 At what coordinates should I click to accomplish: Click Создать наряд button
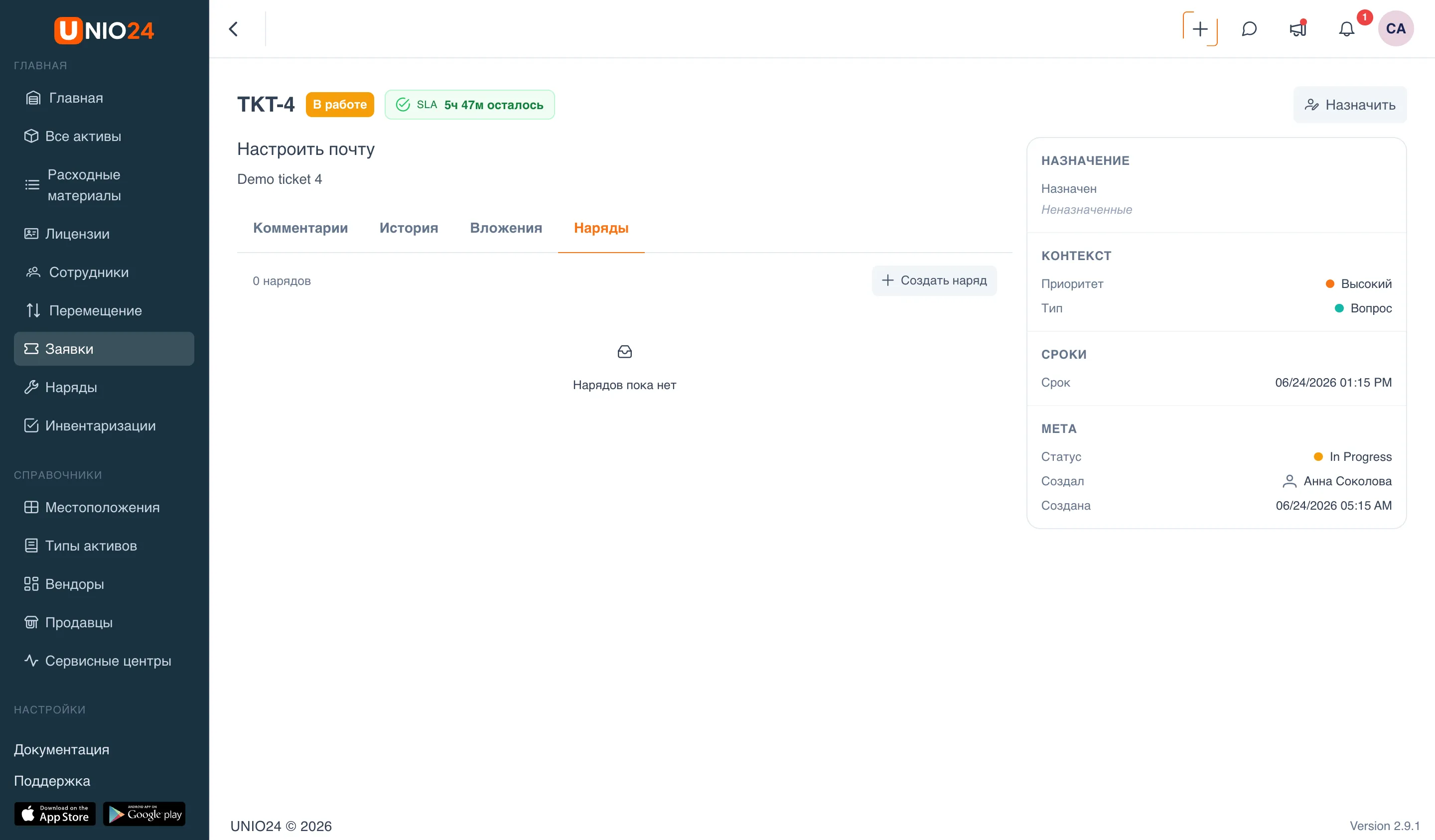click(x=934, y=280)
